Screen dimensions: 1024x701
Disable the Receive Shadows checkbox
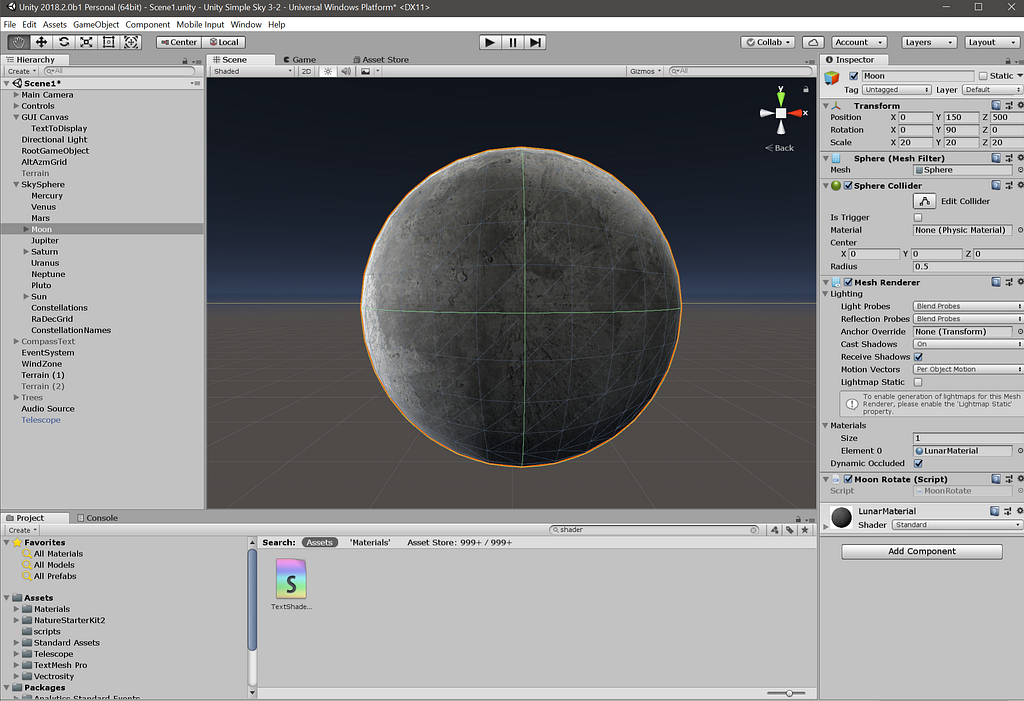[x=918, y=357]
